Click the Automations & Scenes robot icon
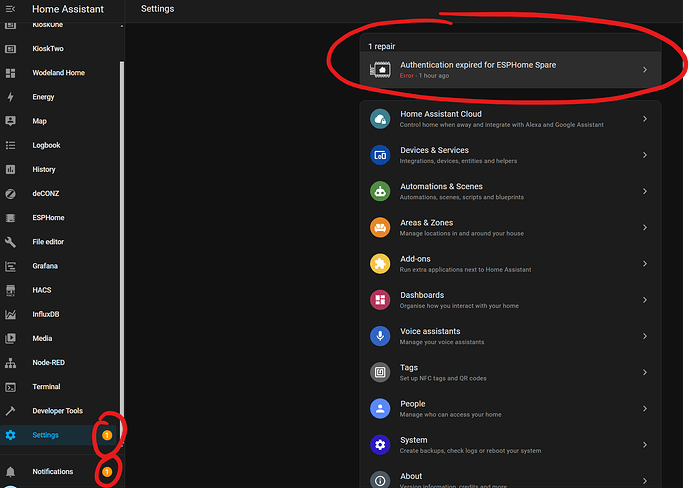The width and height of the screenshot is (690, 488). (380, 191)
